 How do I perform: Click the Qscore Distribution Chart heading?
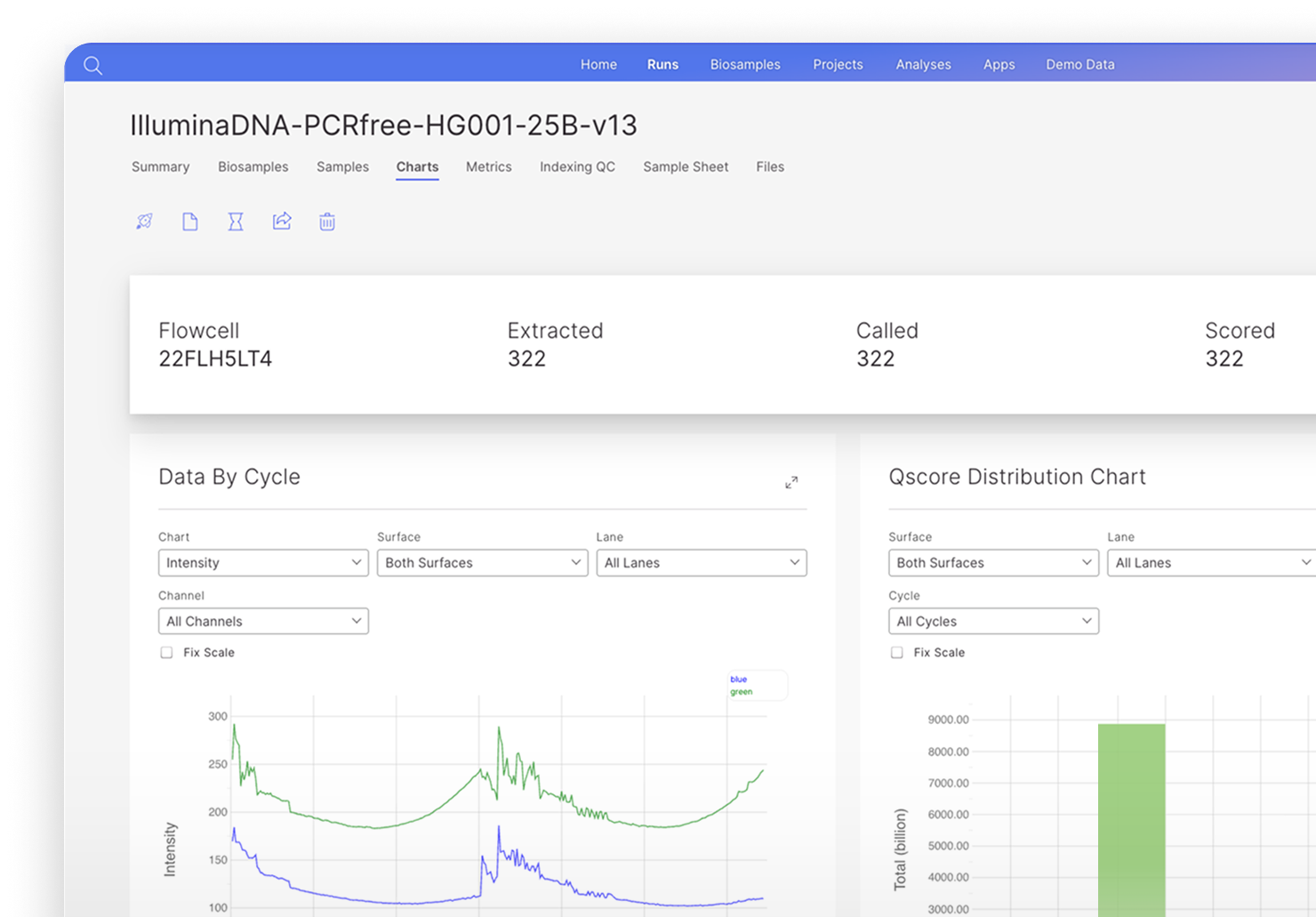1017,478
